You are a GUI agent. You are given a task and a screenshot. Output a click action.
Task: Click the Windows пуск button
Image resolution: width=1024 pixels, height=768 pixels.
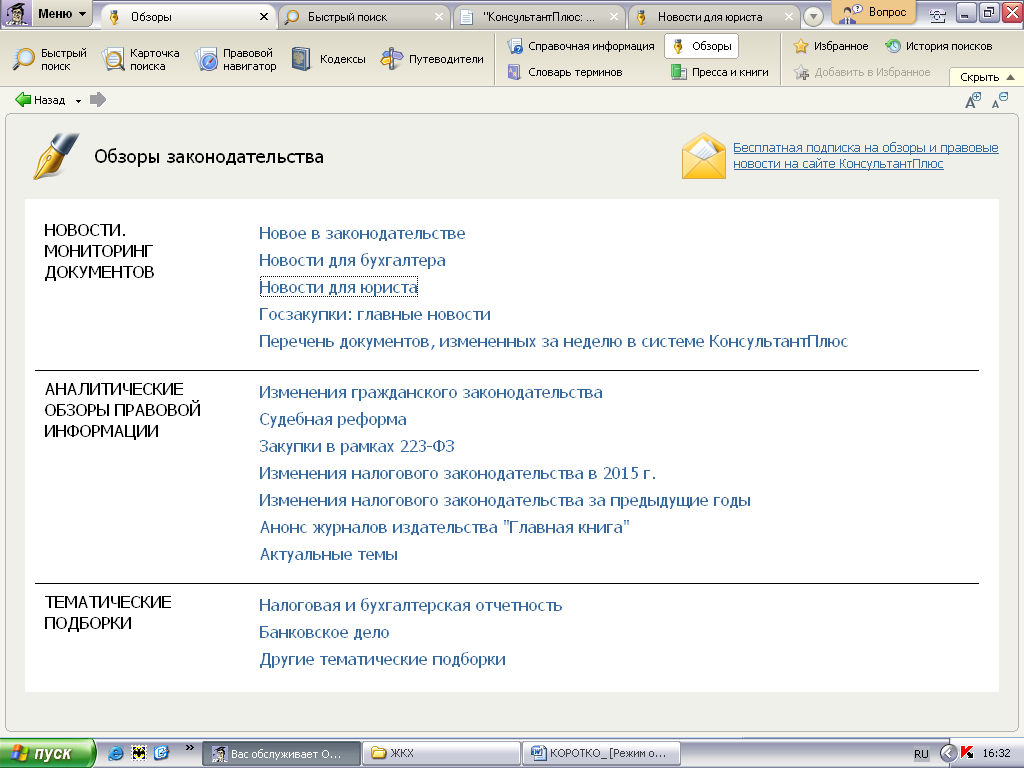(47, 753)
